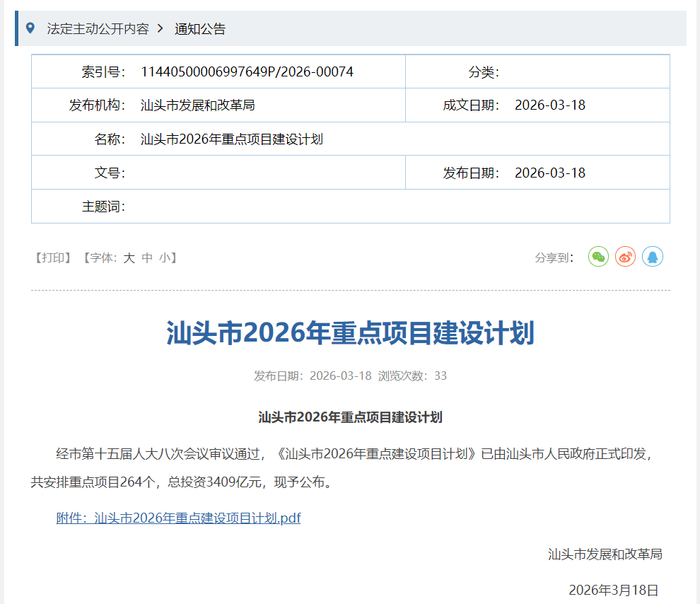
Task: Click publisher value 汕头市发展和改革局 in table
Action: (x=198, y=105)
